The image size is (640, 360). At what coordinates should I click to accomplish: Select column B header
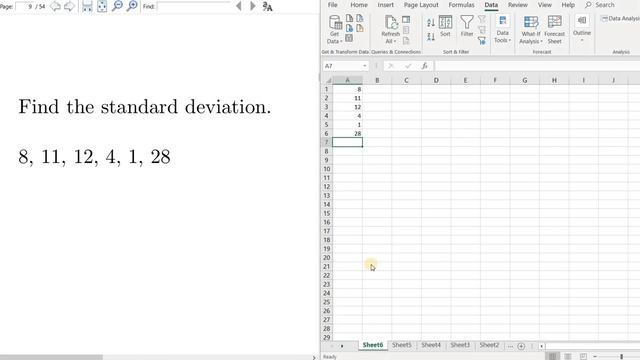[377, 80]
